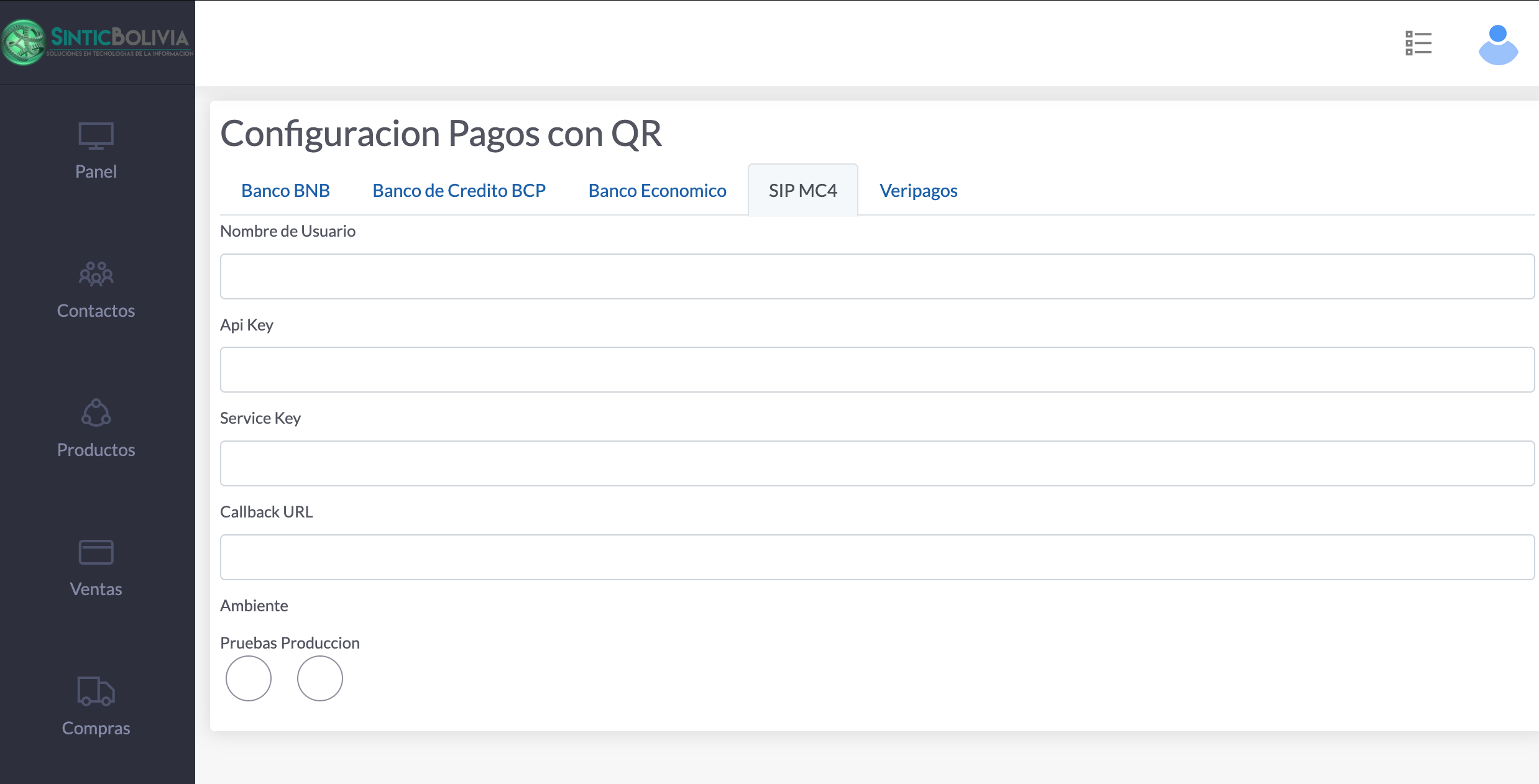Select the Pruebas environment radio
1539x784 pixels.
click(x=249, y=678)
